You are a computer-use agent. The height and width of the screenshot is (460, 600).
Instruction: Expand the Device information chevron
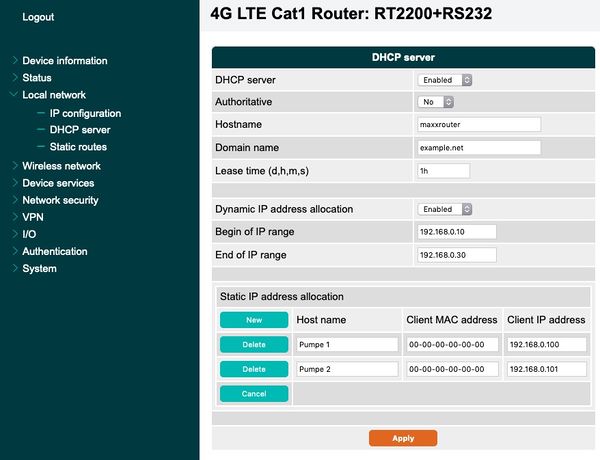(x=15, y=60)
